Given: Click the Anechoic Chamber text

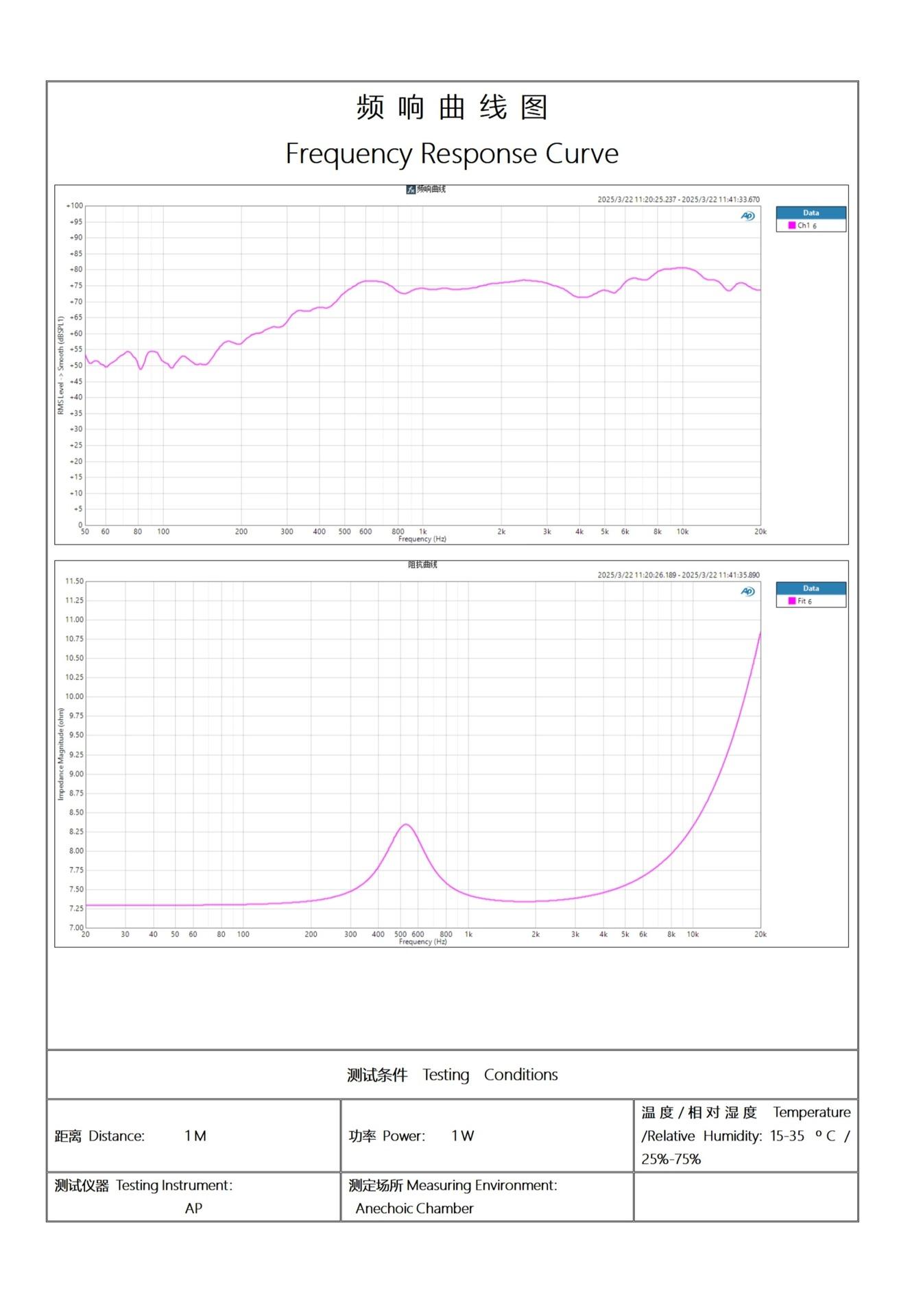Looking at the screenshot, I should click(414, 1208).
